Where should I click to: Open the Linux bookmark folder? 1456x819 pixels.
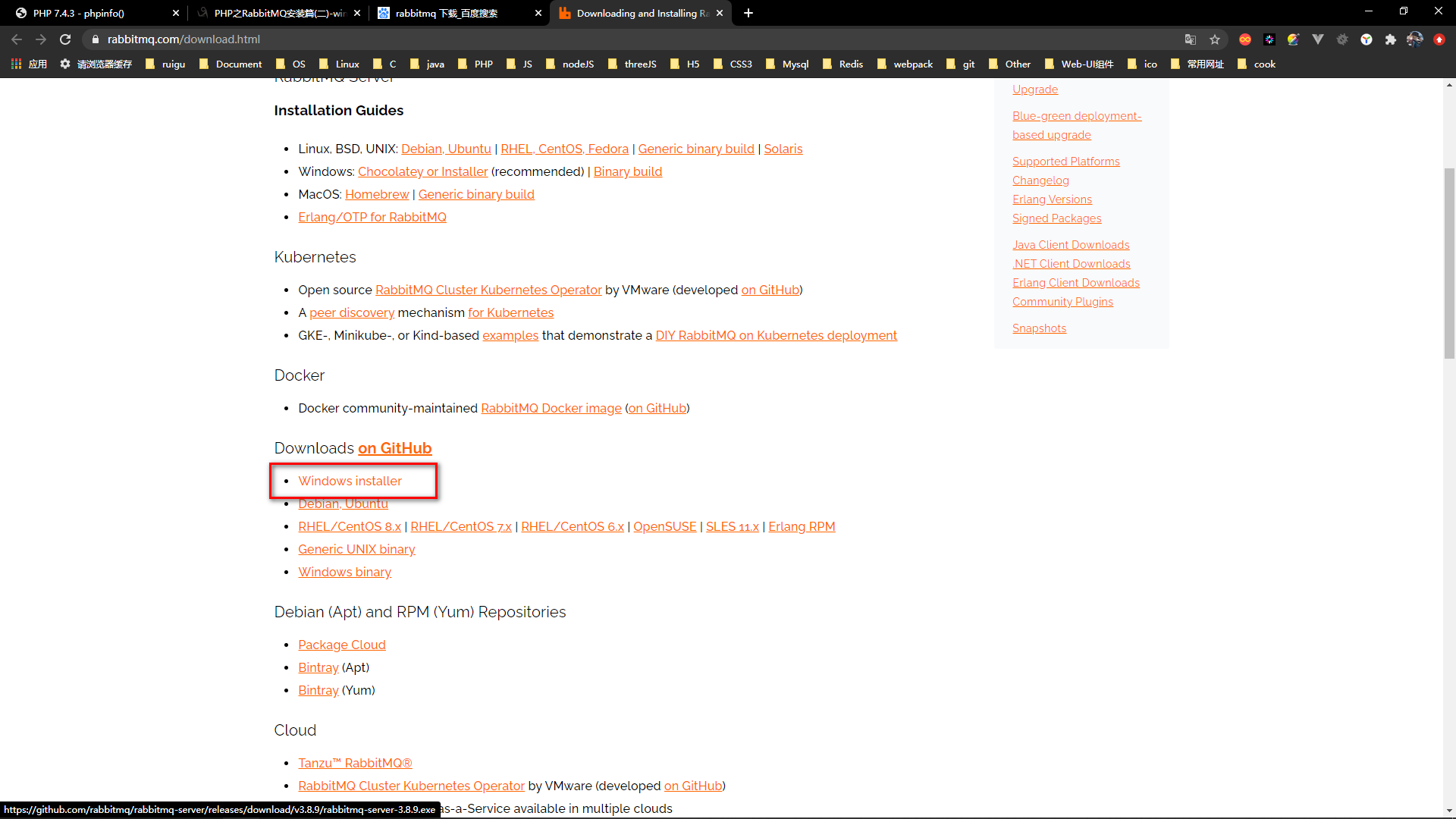click(x=339, y=64)
